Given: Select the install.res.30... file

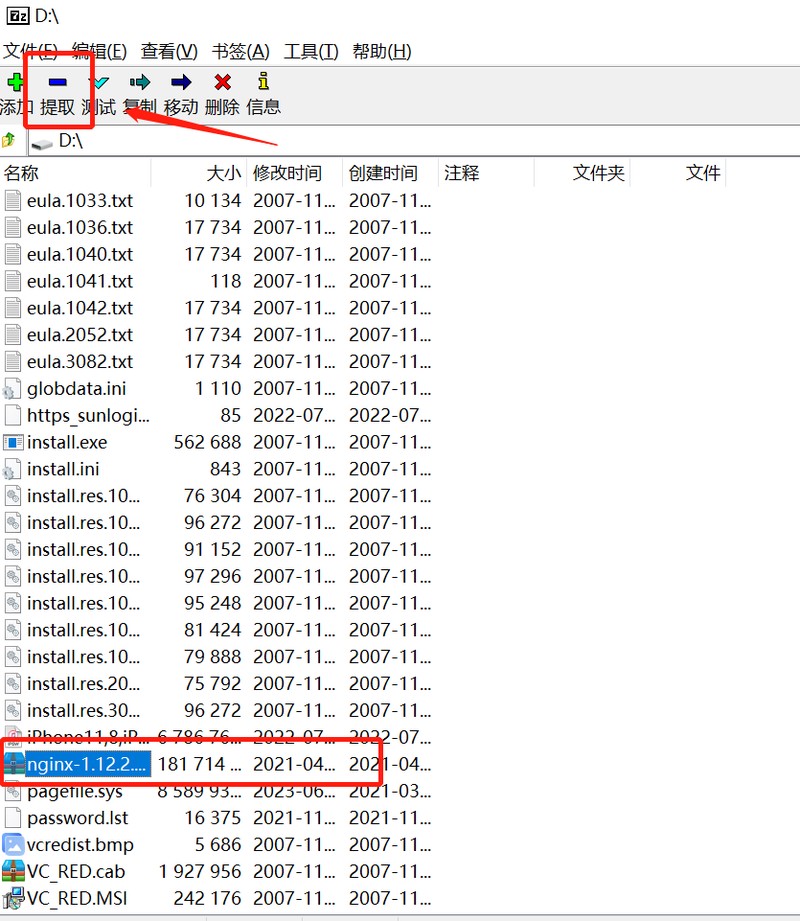Looking at the screenshot, I should (x=83, y=711).
